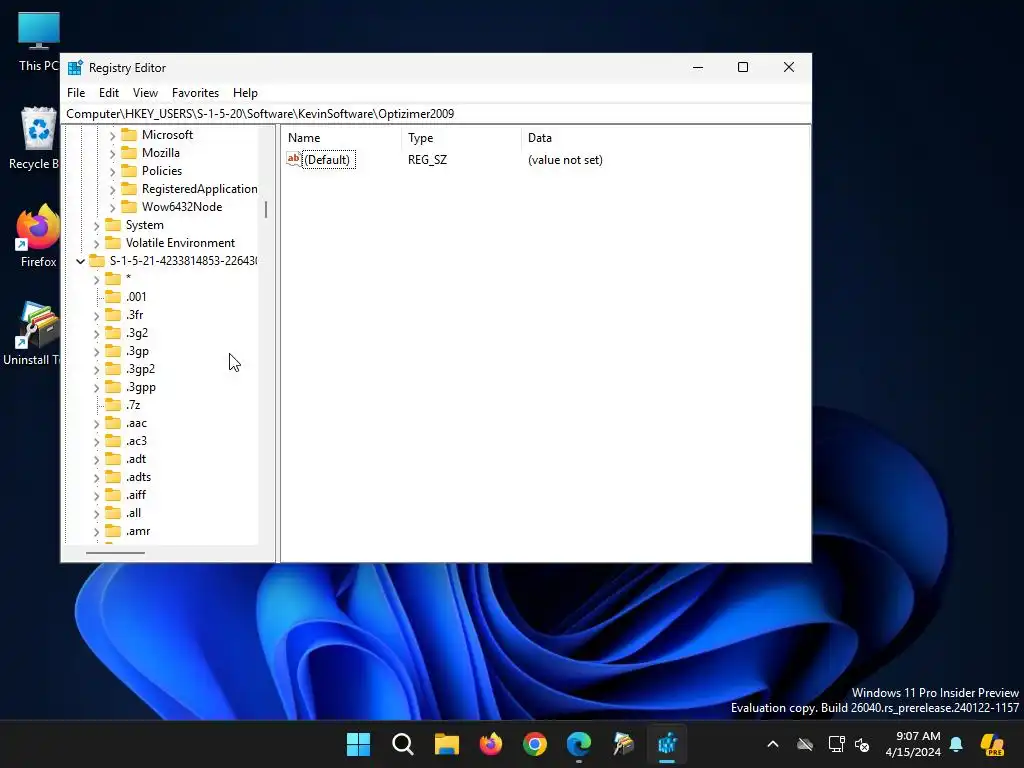Launch Firefox from the taskbar
Image resolution: width=1024 pixels, height=768 pixels.
click(x=490, y=744)
